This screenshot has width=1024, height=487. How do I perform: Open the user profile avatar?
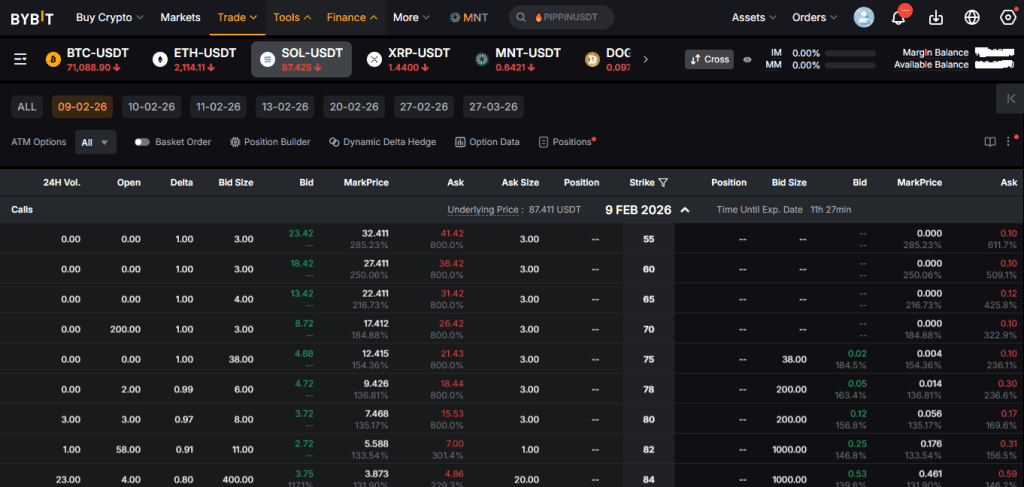[x=864, y=18]
